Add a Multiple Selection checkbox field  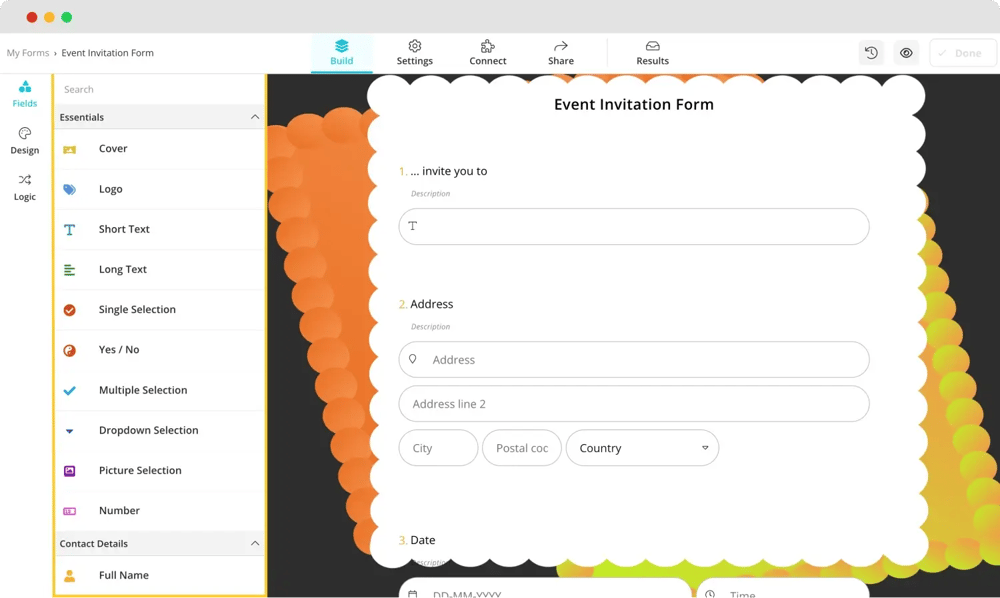click(143, 390)
